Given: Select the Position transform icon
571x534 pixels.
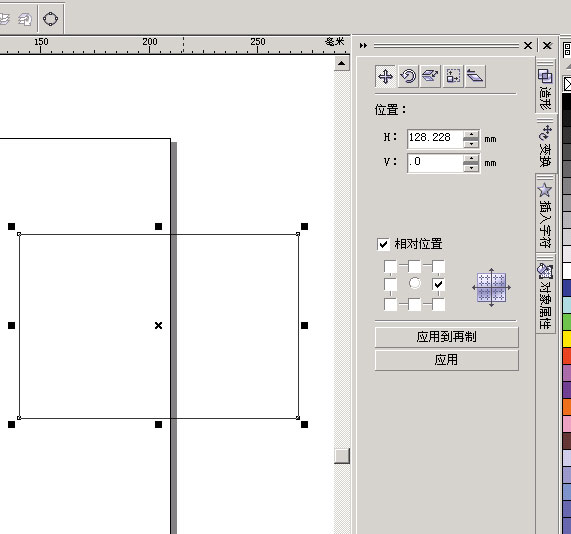Looking at the screenshot, I should [x=385, y=76].
